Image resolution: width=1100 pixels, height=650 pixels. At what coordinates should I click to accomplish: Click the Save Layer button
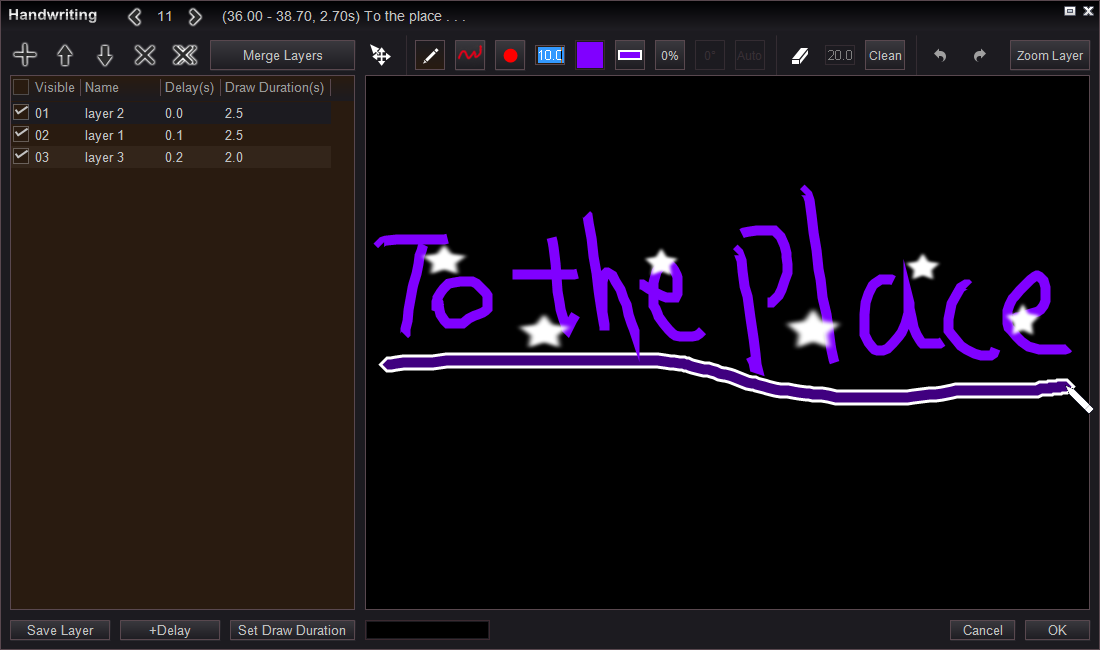click(x=60, y=630)
